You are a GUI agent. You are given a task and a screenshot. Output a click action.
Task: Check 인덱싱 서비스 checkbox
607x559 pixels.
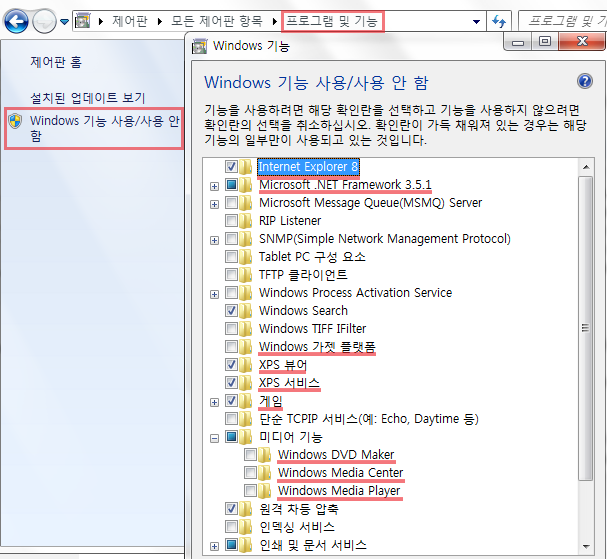click(231, 526)
